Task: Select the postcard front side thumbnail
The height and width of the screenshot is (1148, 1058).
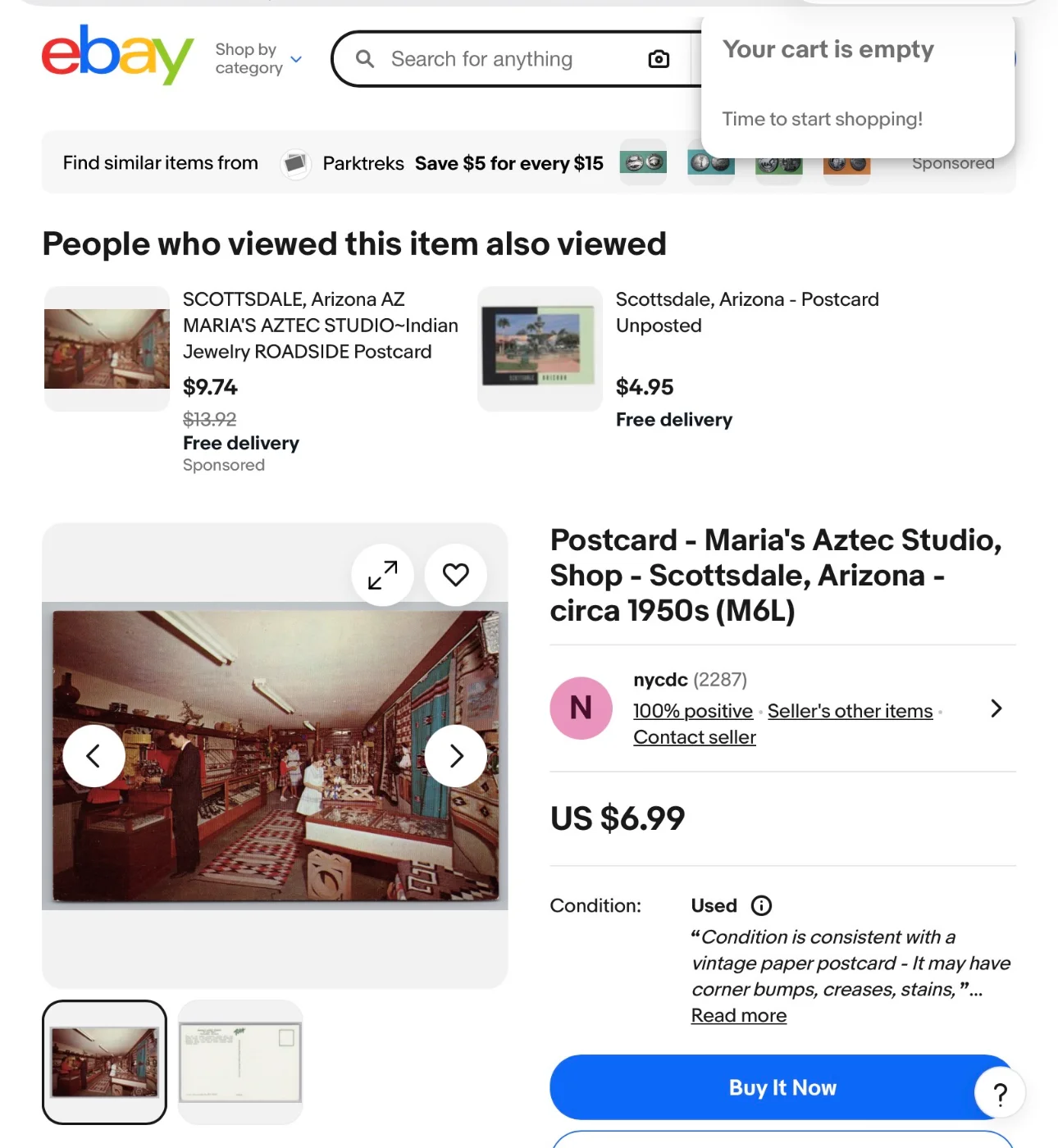Action: [104, 1062]
